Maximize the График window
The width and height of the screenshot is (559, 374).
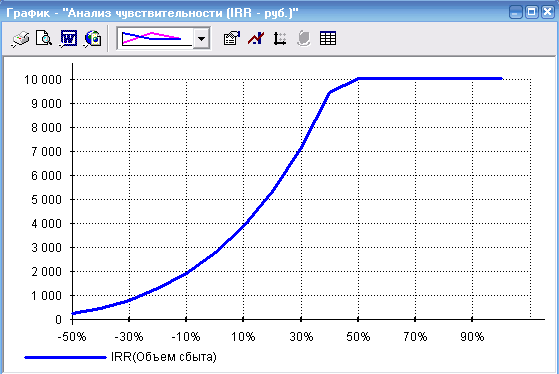[x=532, y=12]
